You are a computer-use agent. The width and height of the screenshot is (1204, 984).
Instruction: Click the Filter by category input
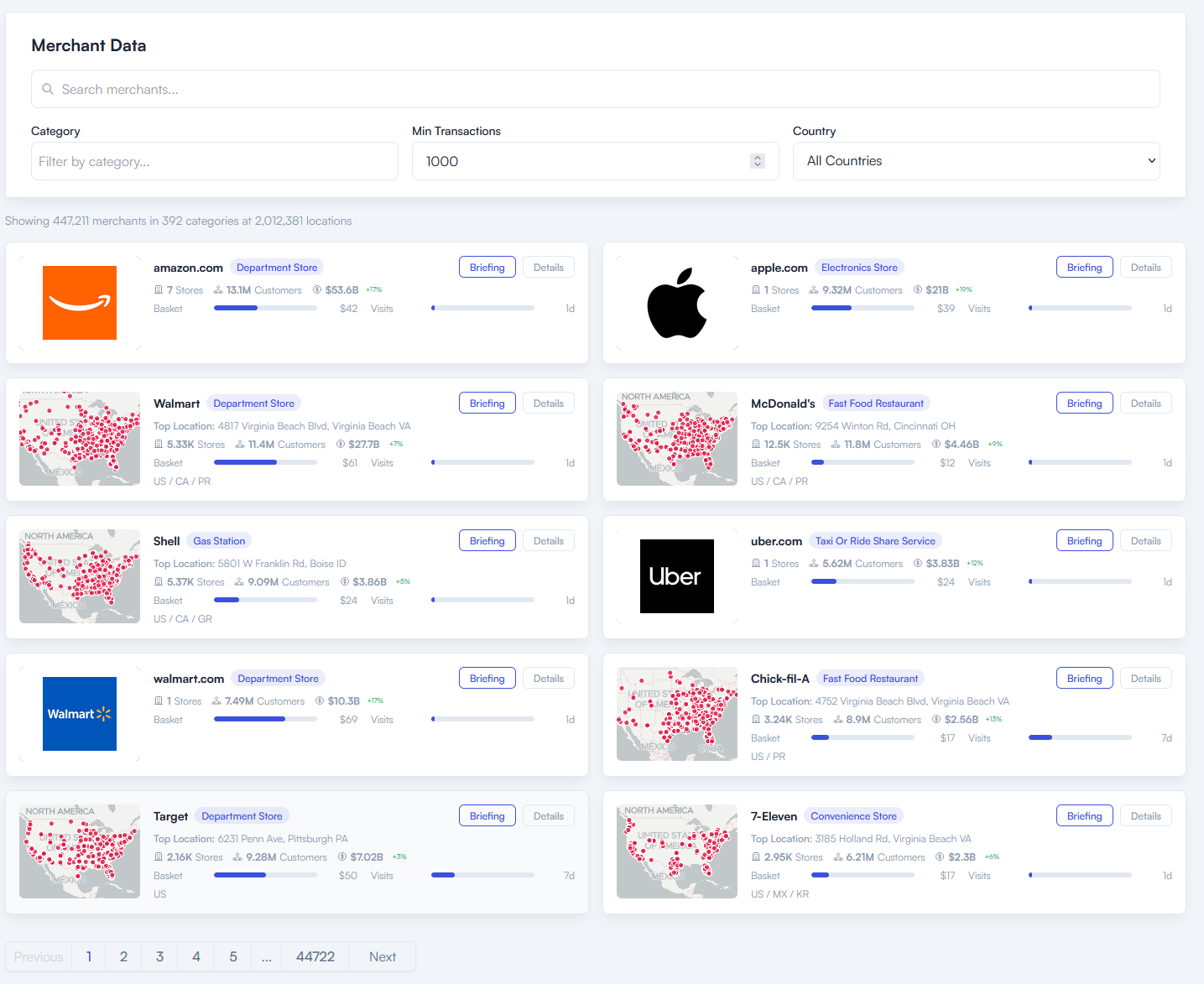[215, 161]
